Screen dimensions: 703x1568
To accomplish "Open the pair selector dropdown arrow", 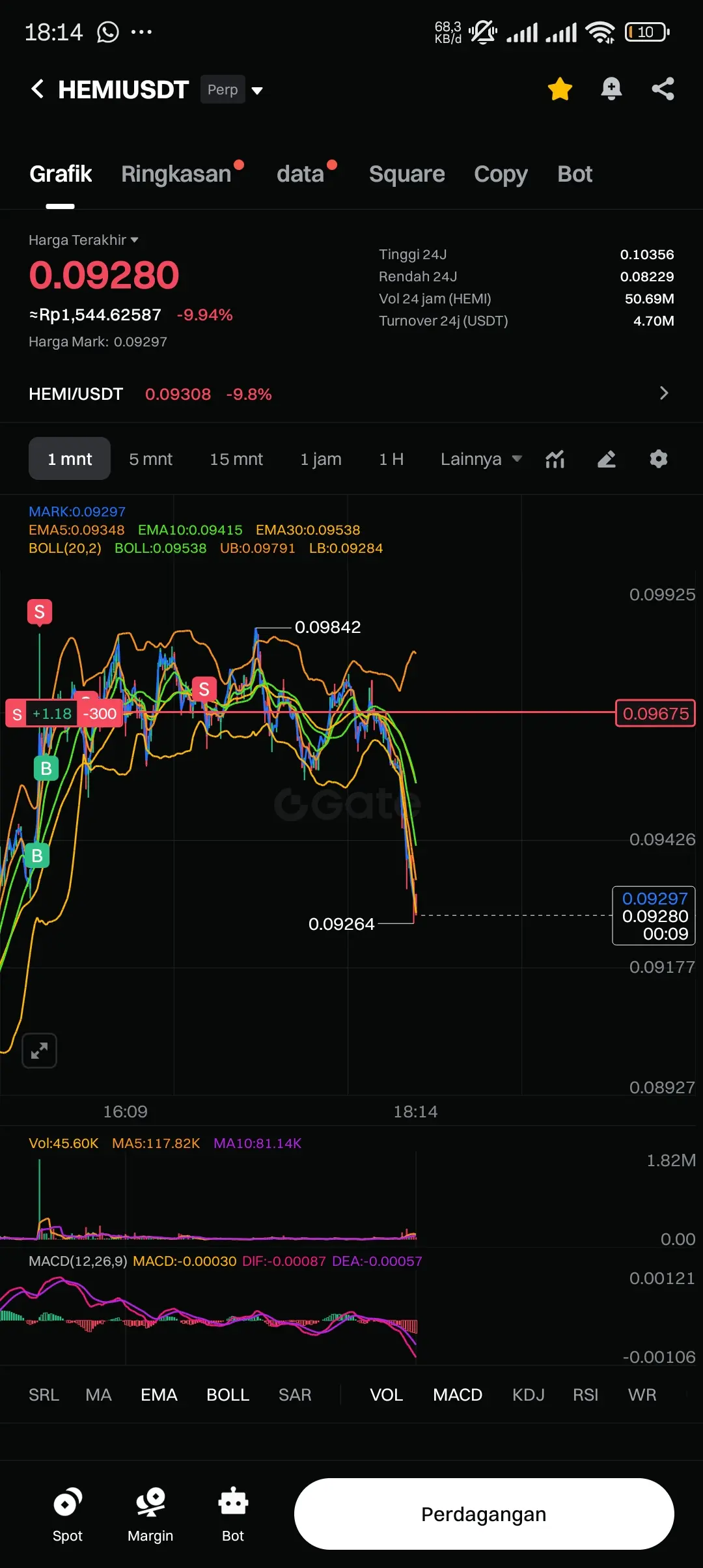I will pos(257,91).
